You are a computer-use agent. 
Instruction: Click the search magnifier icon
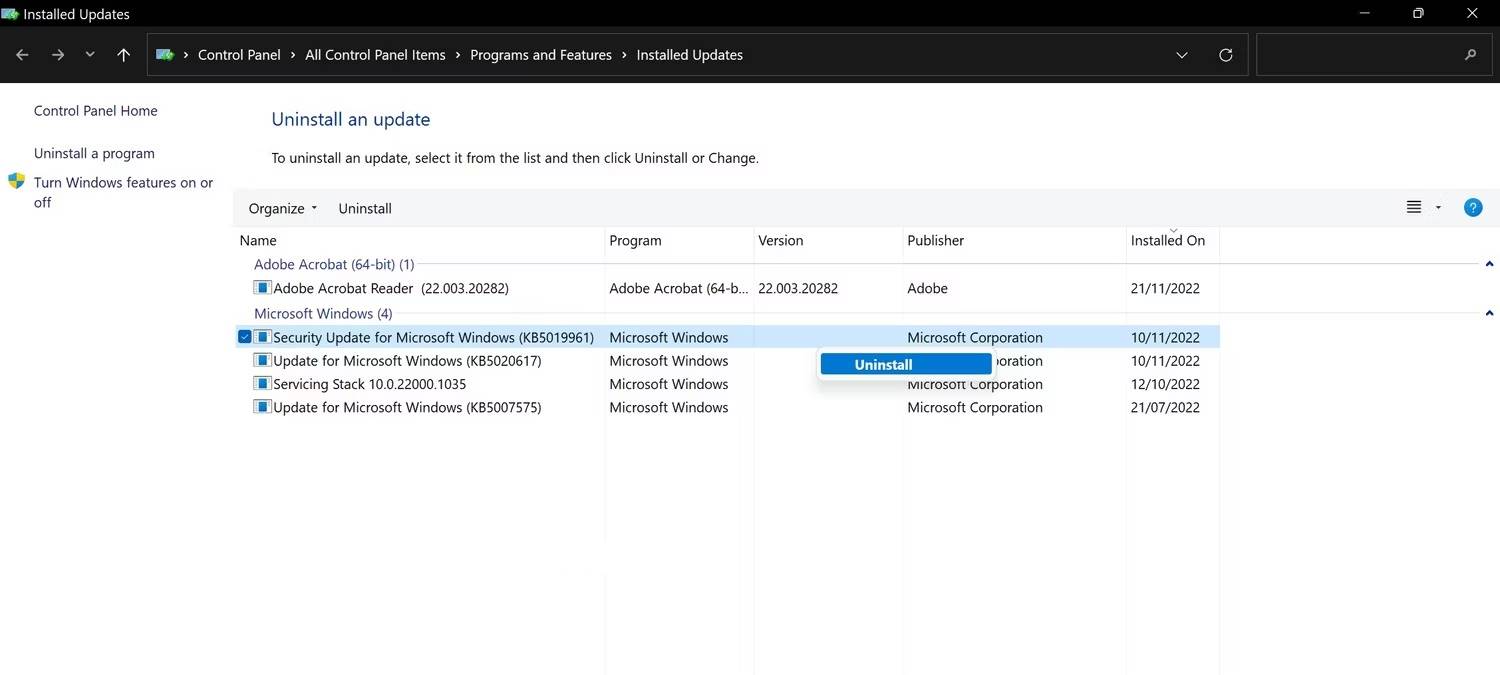pyautogui.click(x=1470, y=55)
